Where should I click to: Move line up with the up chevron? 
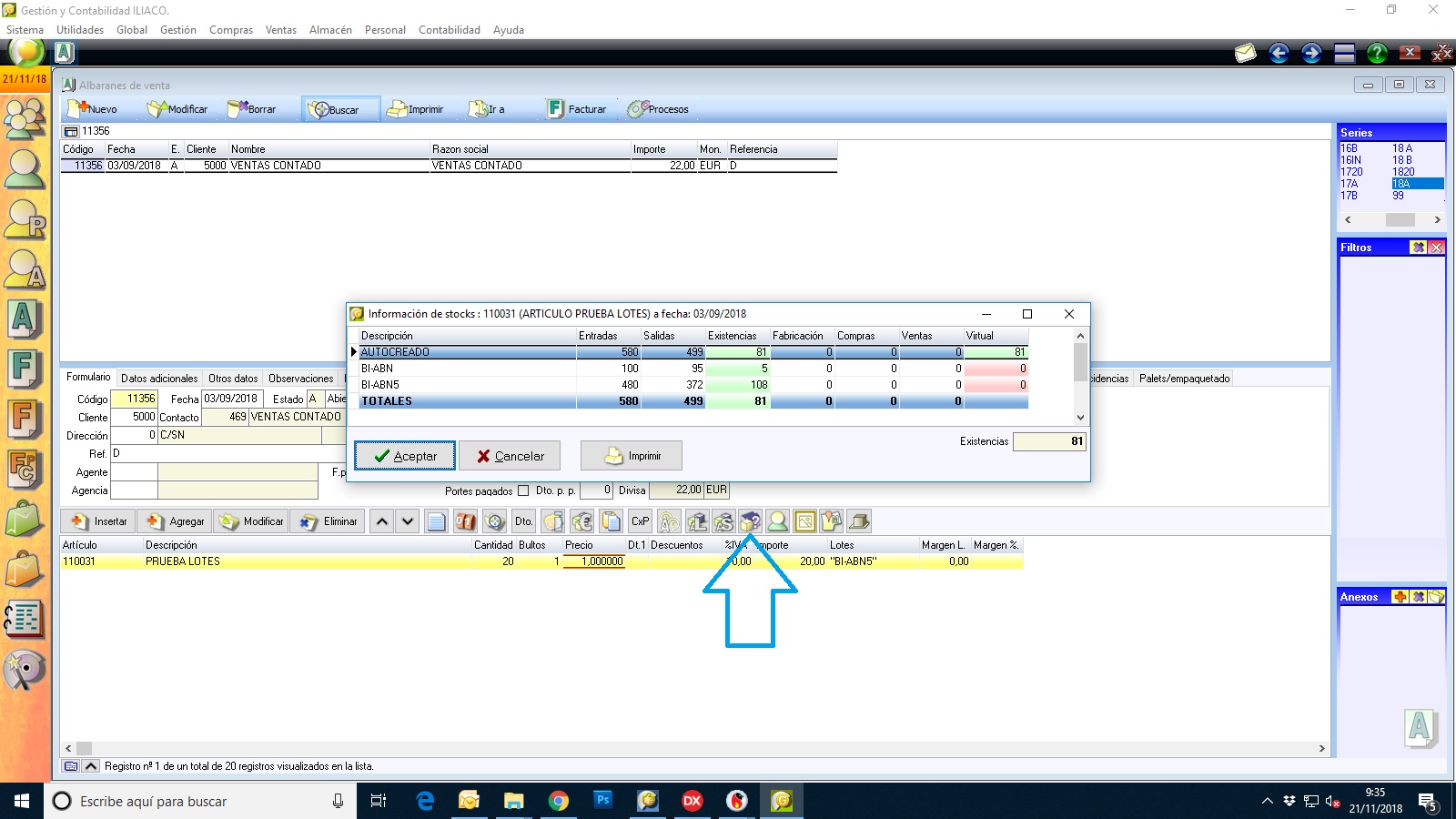(382, 521)
